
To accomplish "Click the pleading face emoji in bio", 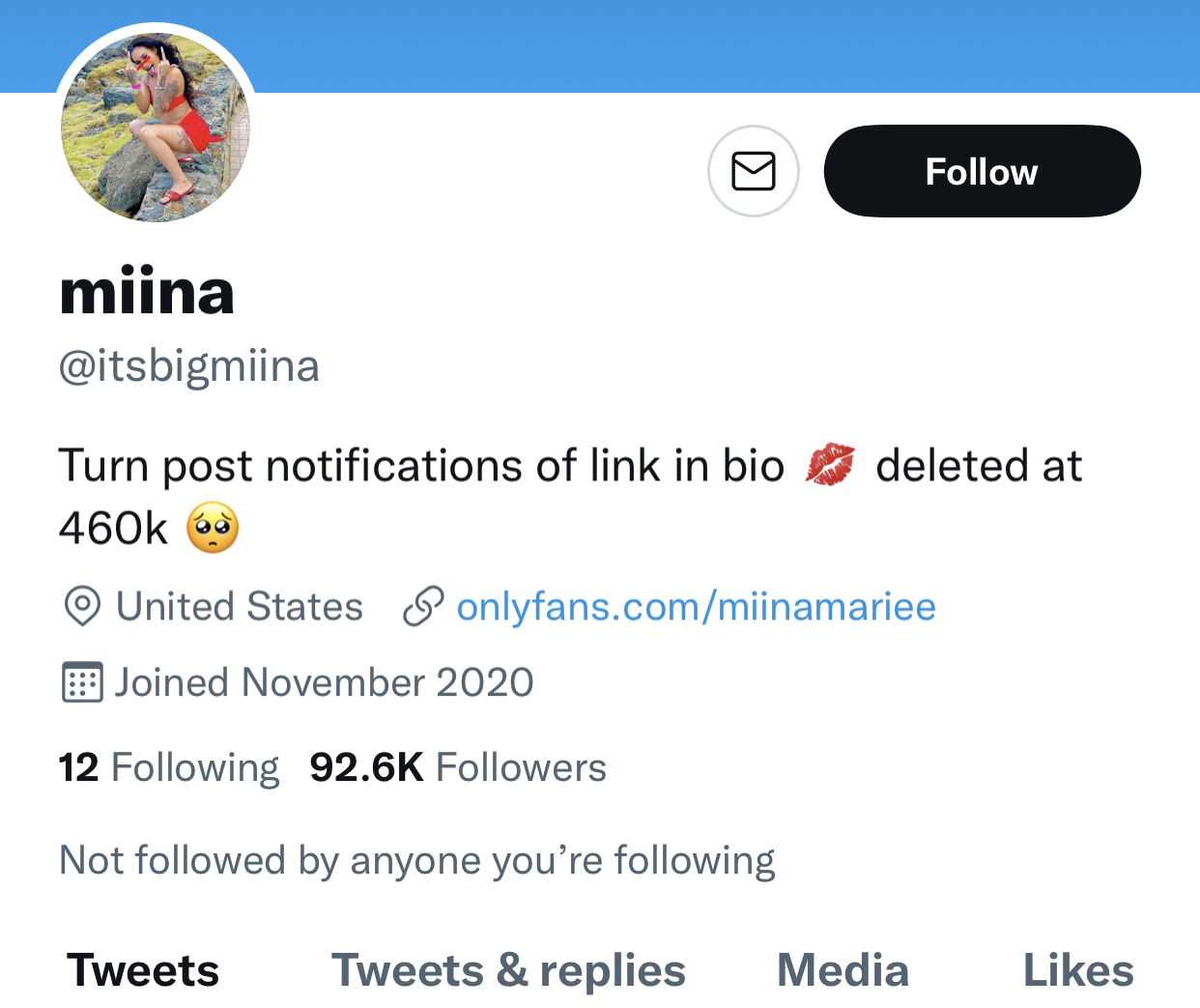I will coord(213,528).
